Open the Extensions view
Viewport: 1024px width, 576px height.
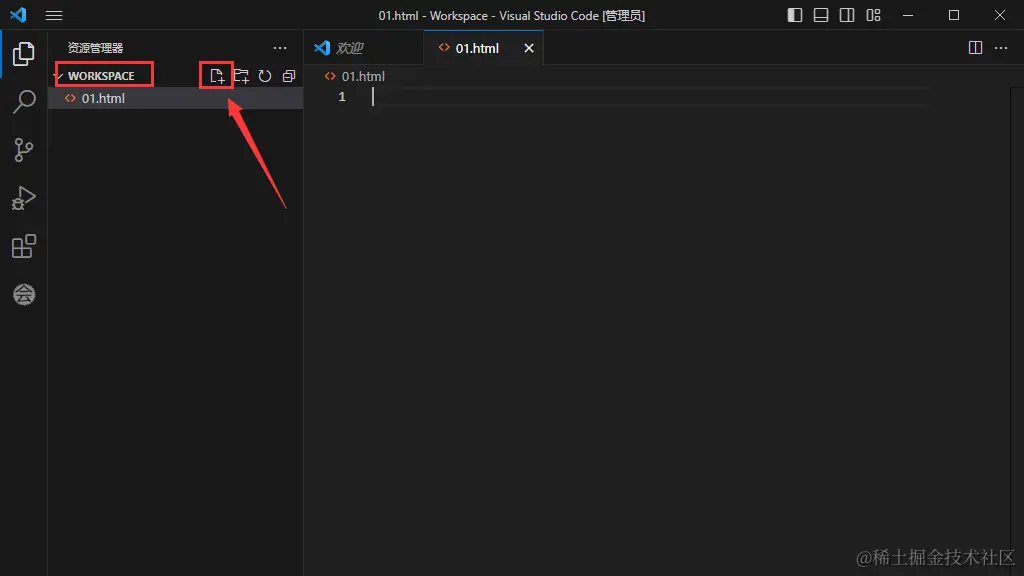(x=24, y=246)
